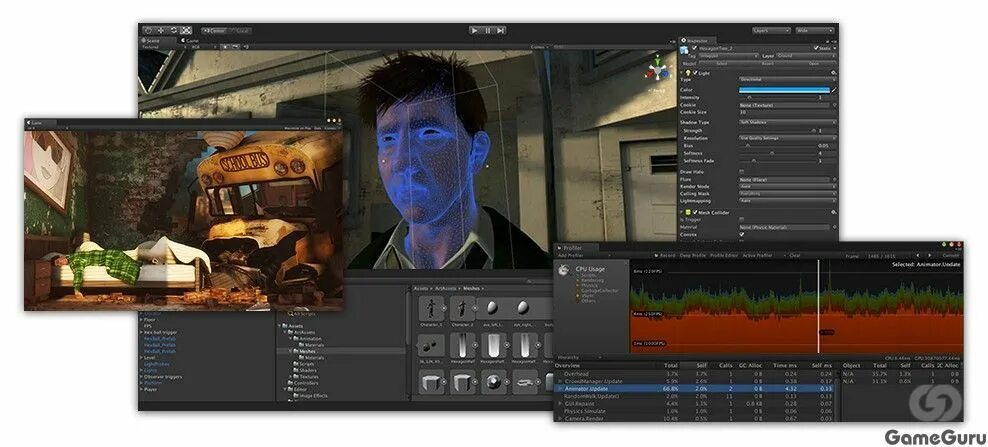
Task: Click the Pause button in the editor
Action: click(x=488, y=30)
